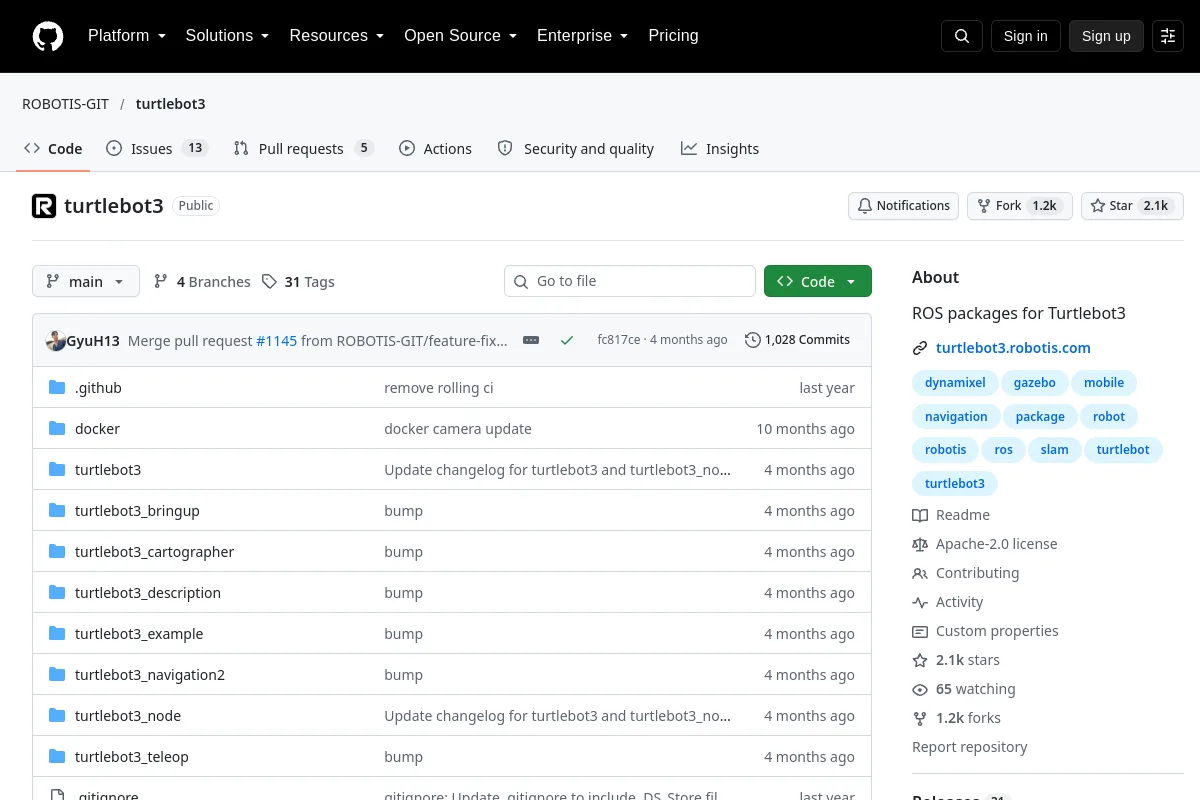View the 4 Branches link
The image size is (1200, 800).
[202, 282]
